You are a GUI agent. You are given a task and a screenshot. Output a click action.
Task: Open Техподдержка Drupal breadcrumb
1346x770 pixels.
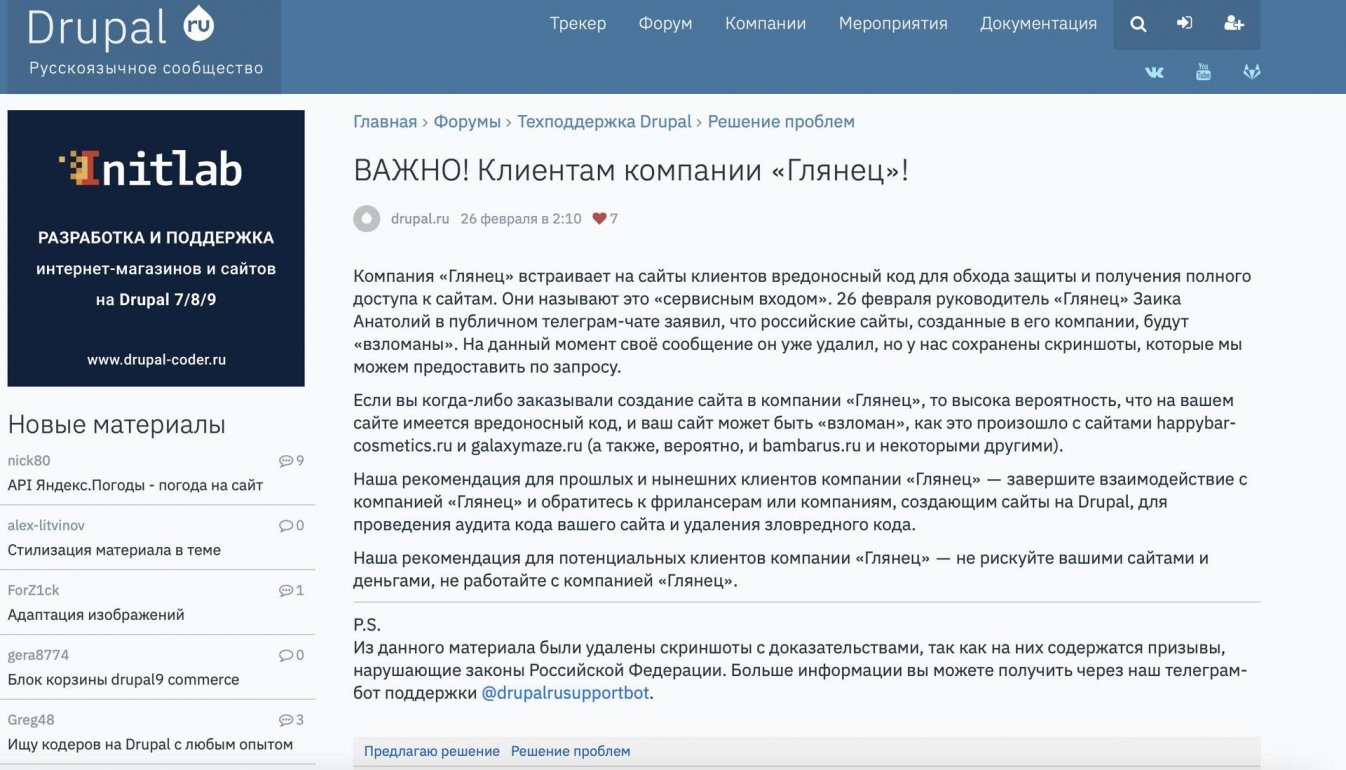[x=604, y=122]
